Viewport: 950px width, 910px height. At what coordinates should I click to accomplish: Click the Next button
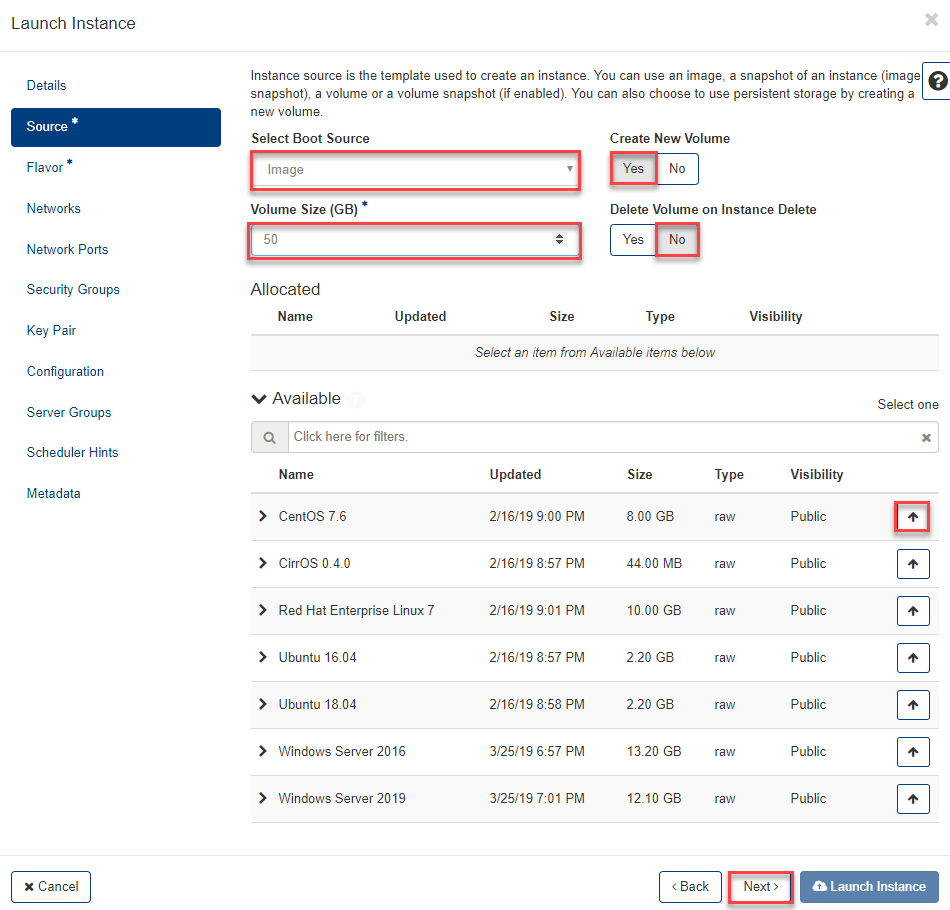click(760, 887)
